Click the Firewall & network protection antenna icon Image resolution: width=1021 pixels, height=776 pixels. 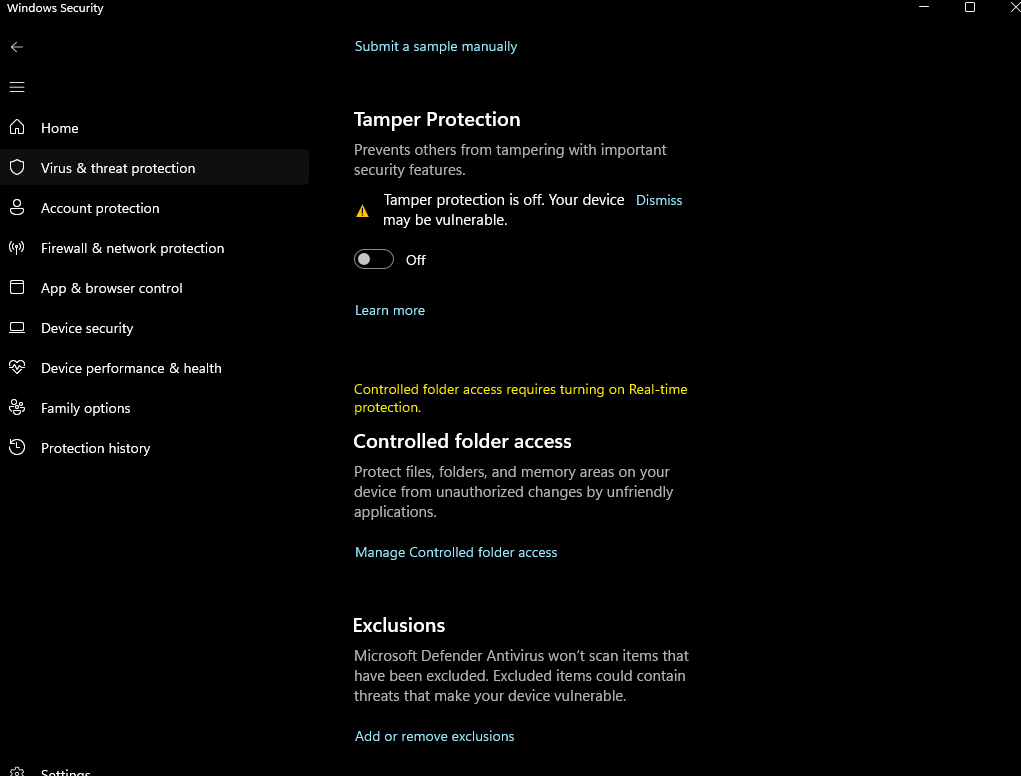coord(17,248)
